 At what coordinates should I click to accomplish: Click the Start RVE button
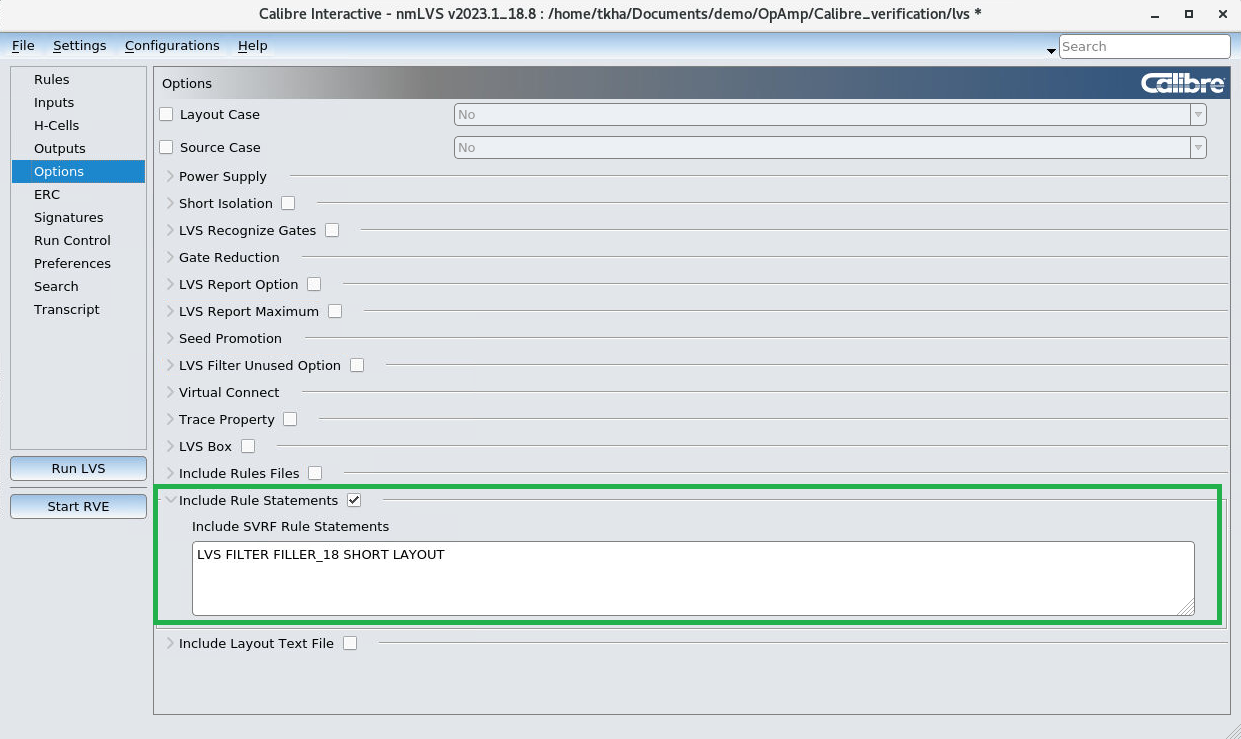point(78,506)
